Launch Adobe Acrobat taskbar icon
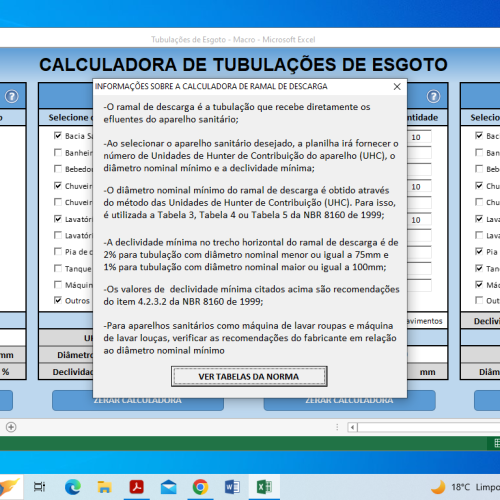The image size is (500, 500). 136,487
